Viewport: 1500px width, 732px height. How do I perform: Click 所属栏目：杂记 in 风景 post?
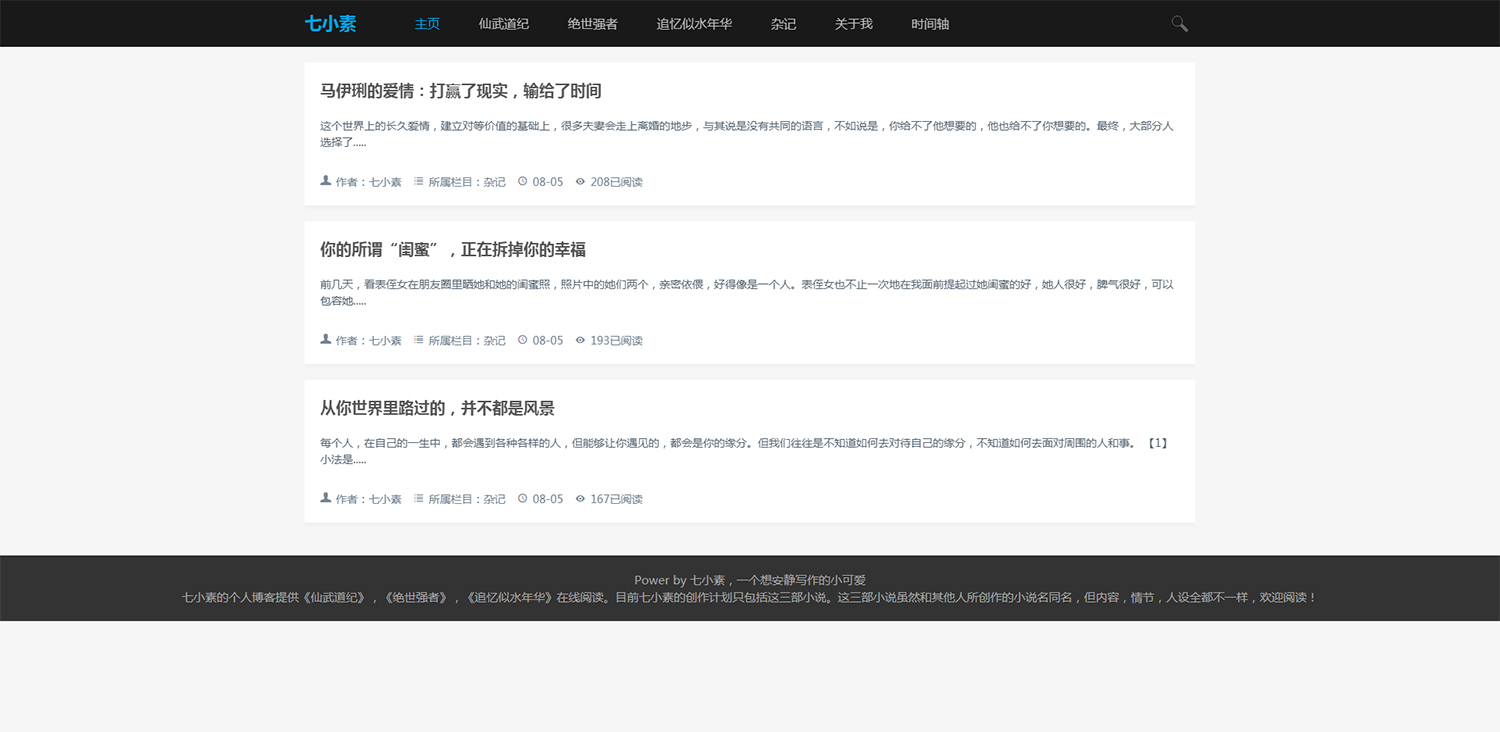tap(467, 499)
